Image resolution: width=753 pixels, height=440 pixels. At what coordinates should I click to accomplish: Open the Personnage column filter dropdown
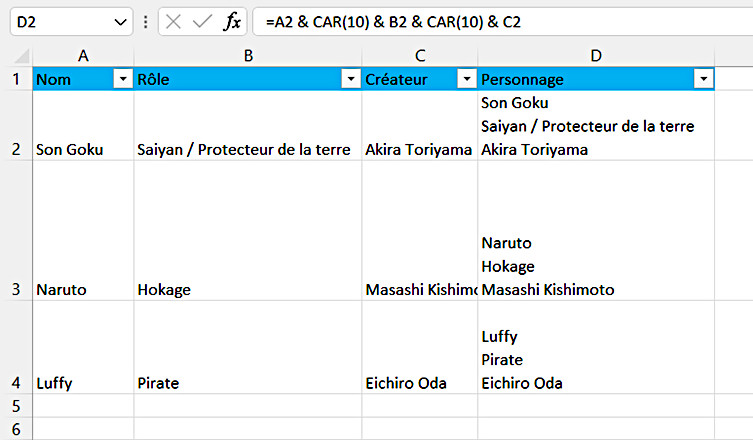coord(704,79)
